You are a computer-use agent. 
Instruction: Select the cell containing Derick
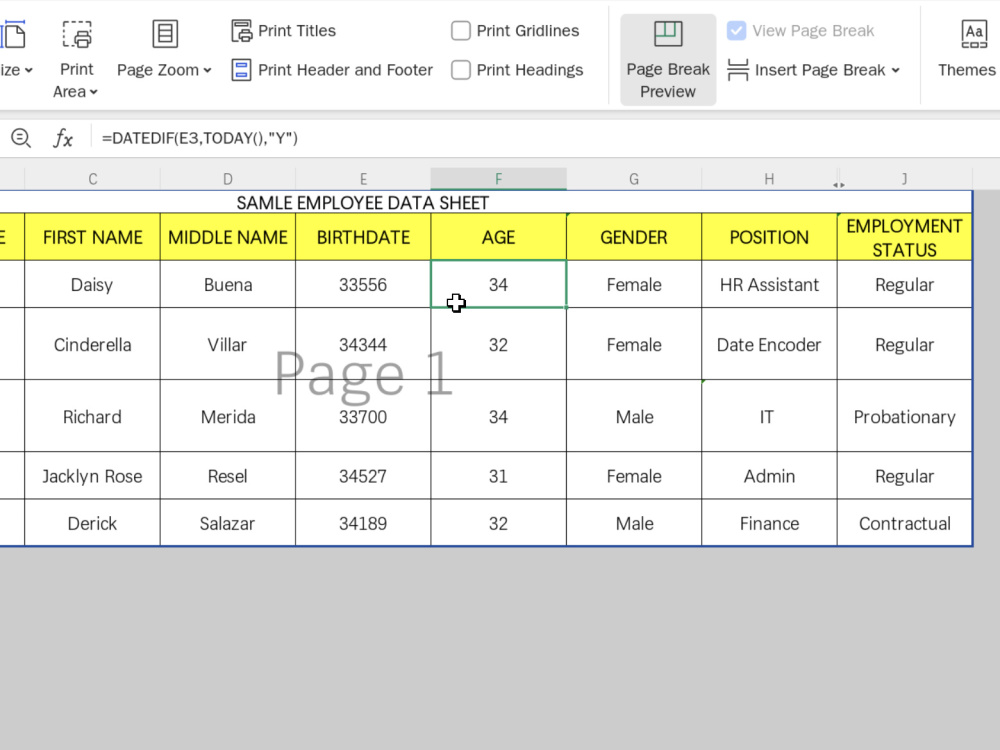pos(92,523)
